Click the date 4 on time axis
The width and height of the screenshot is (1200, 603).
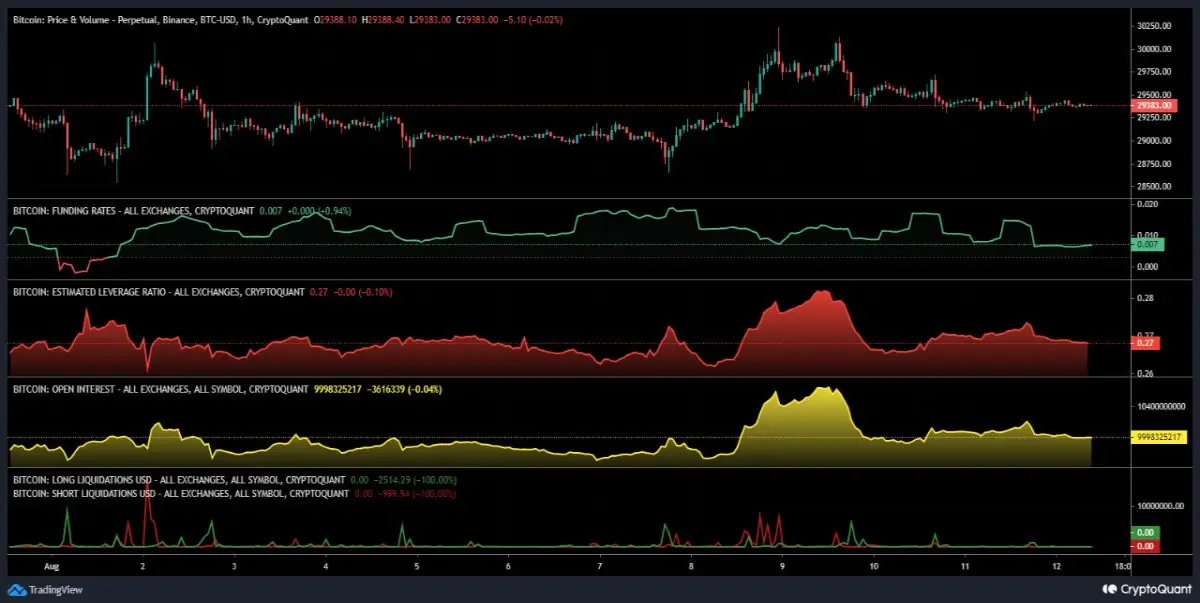pos(326,565)
